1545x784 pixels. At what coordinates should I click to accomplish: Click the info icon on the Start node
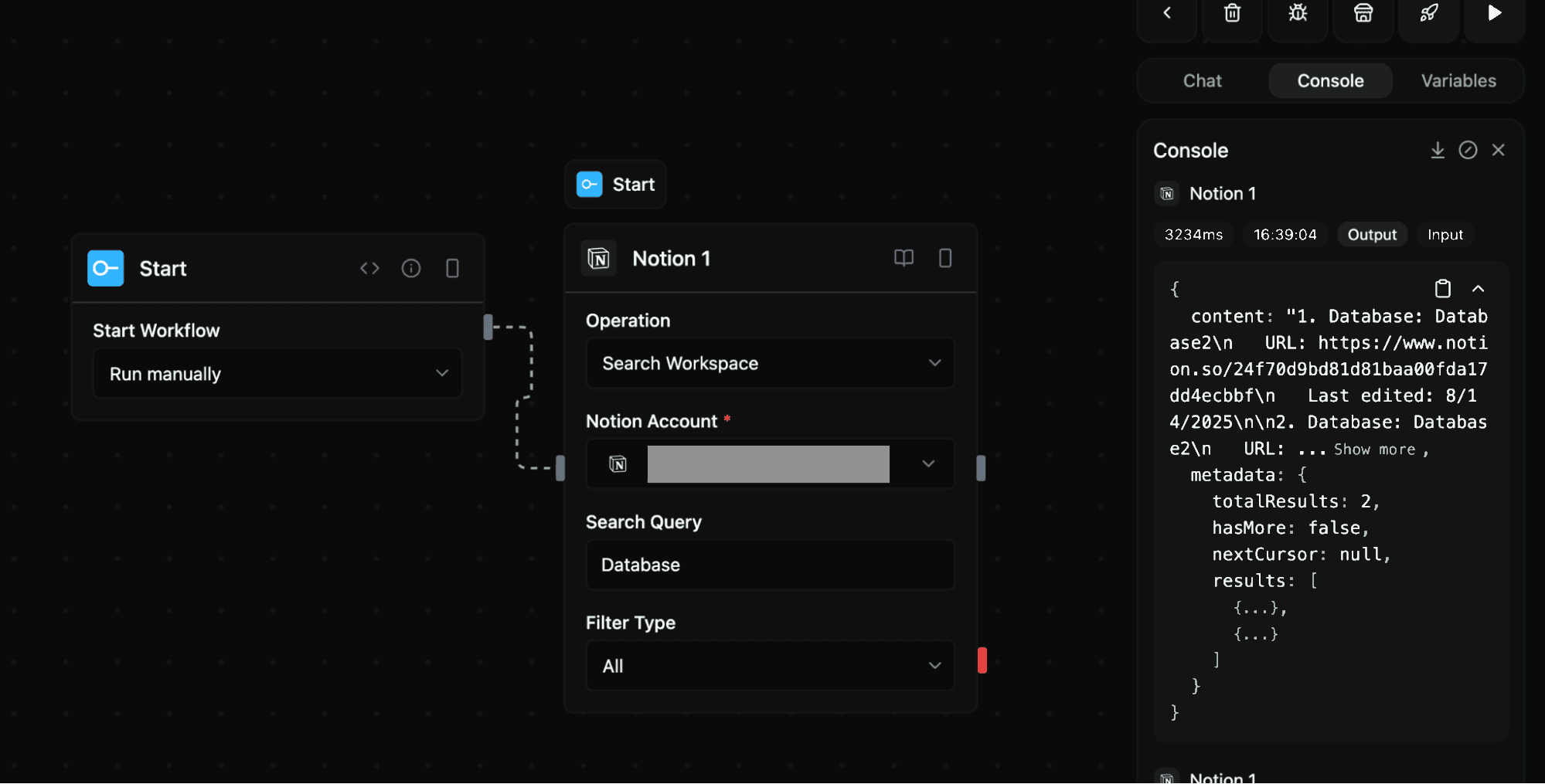pos(410,268)
